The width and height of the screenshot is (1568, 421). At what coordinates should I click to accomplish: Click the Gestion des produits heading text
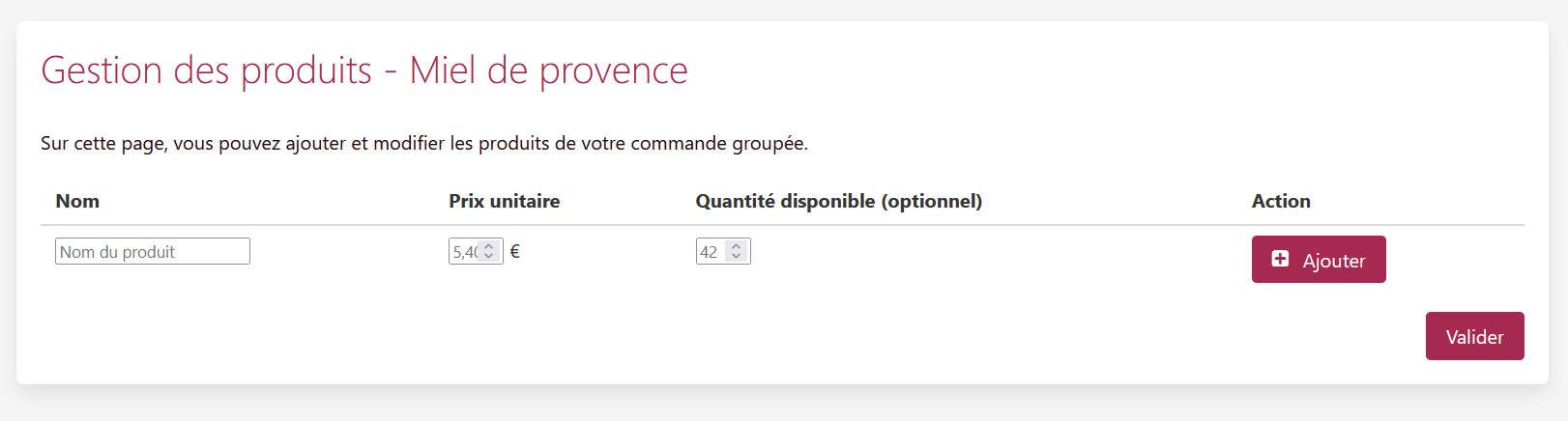[206, 70]
